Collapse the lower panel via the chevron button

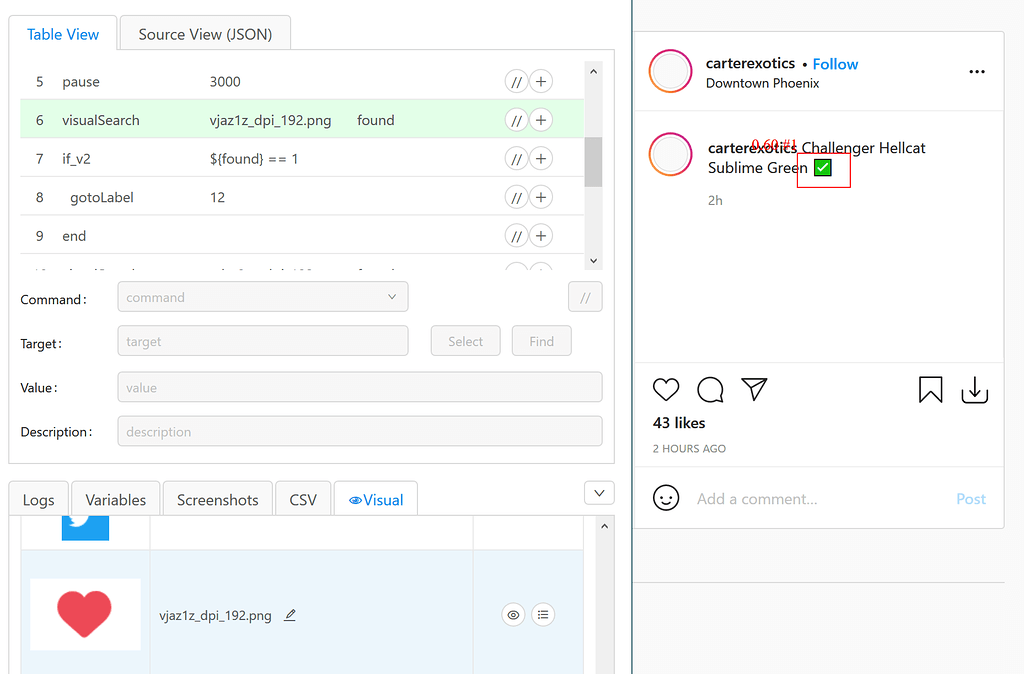click(598, 492)
